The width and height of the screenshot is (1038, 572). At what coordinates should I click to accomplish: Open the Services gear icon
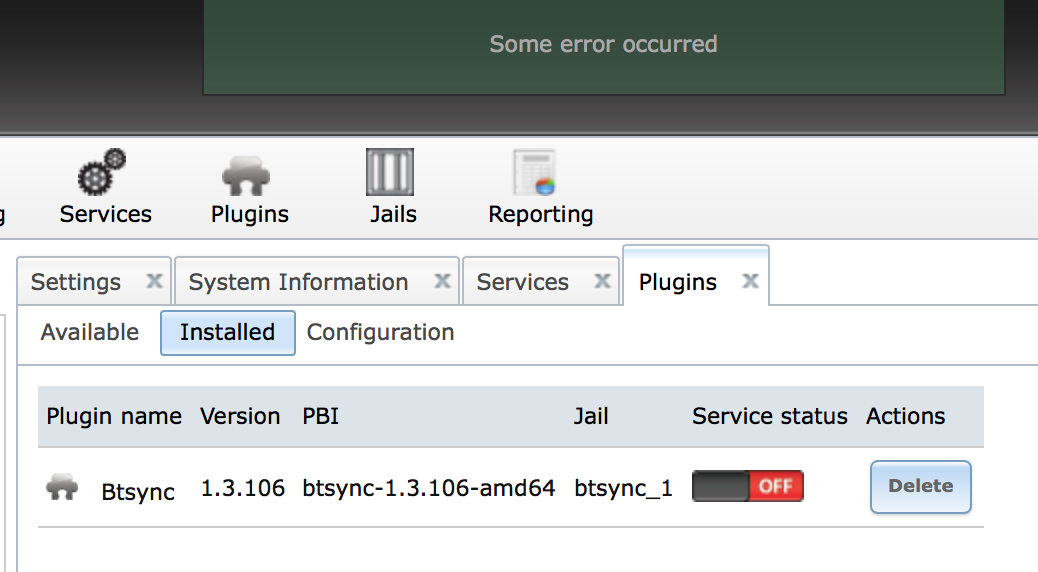click(104, 174)
